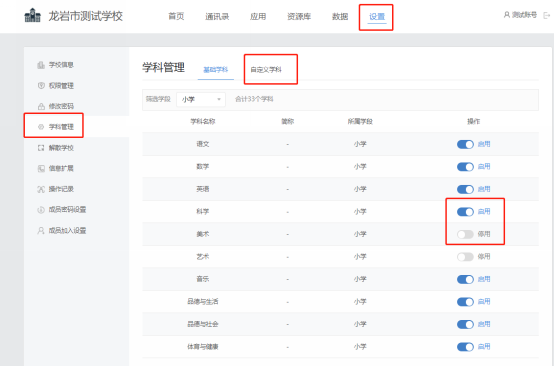Toggle off the 音乐 subject
The image size is (554, 366).
click(x=465, y=279)
